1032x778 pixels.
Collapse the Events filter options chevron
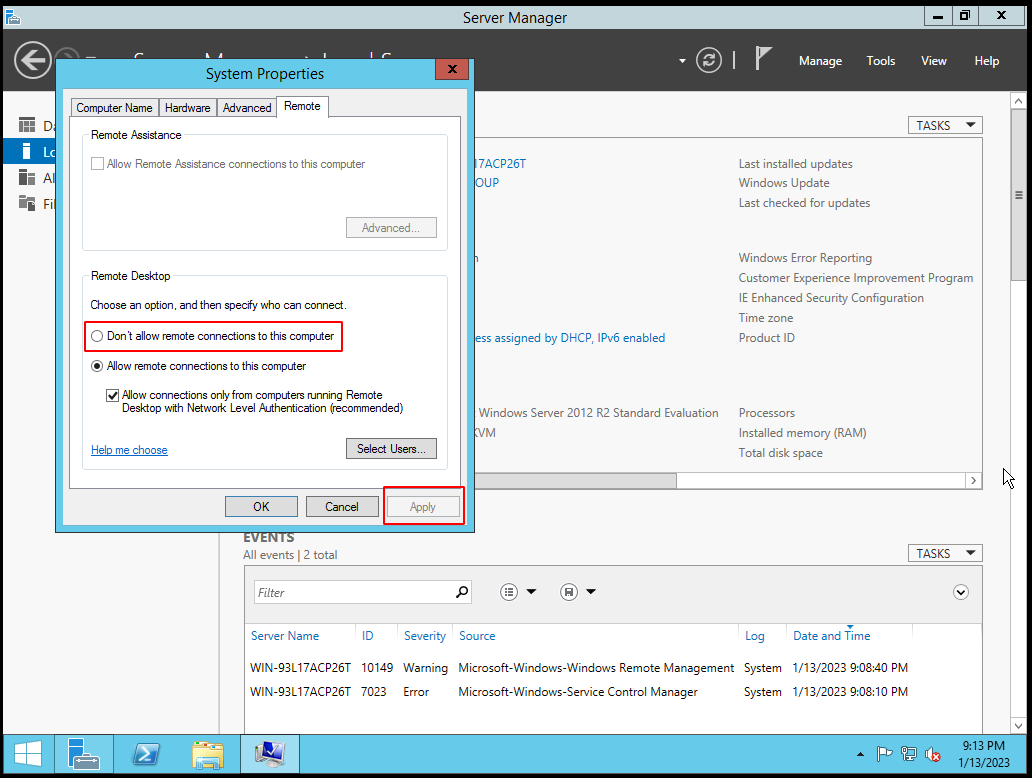pyautogui.click(x=960, y=591)
